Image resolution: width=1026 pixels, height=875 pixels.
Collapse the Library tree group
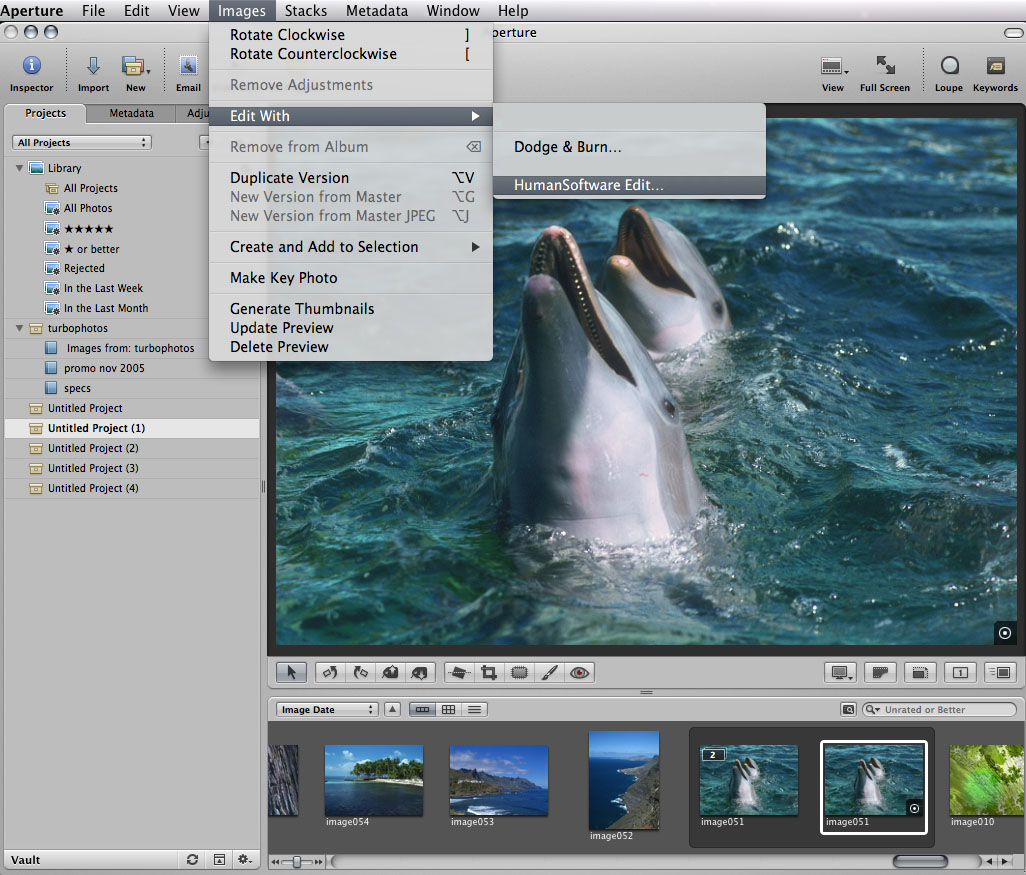19,168
